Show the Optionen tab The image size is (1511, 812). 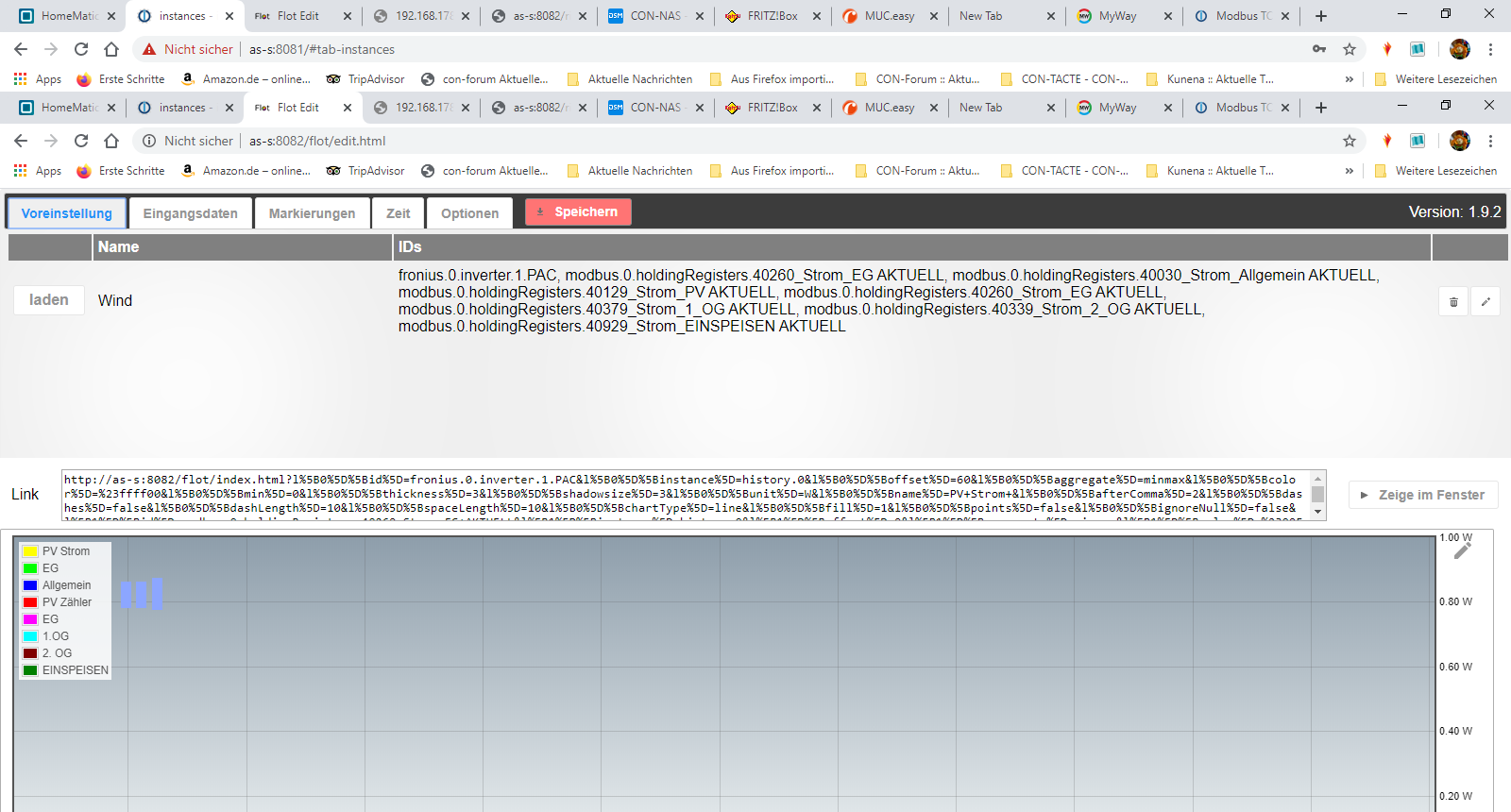pos(470,213)
